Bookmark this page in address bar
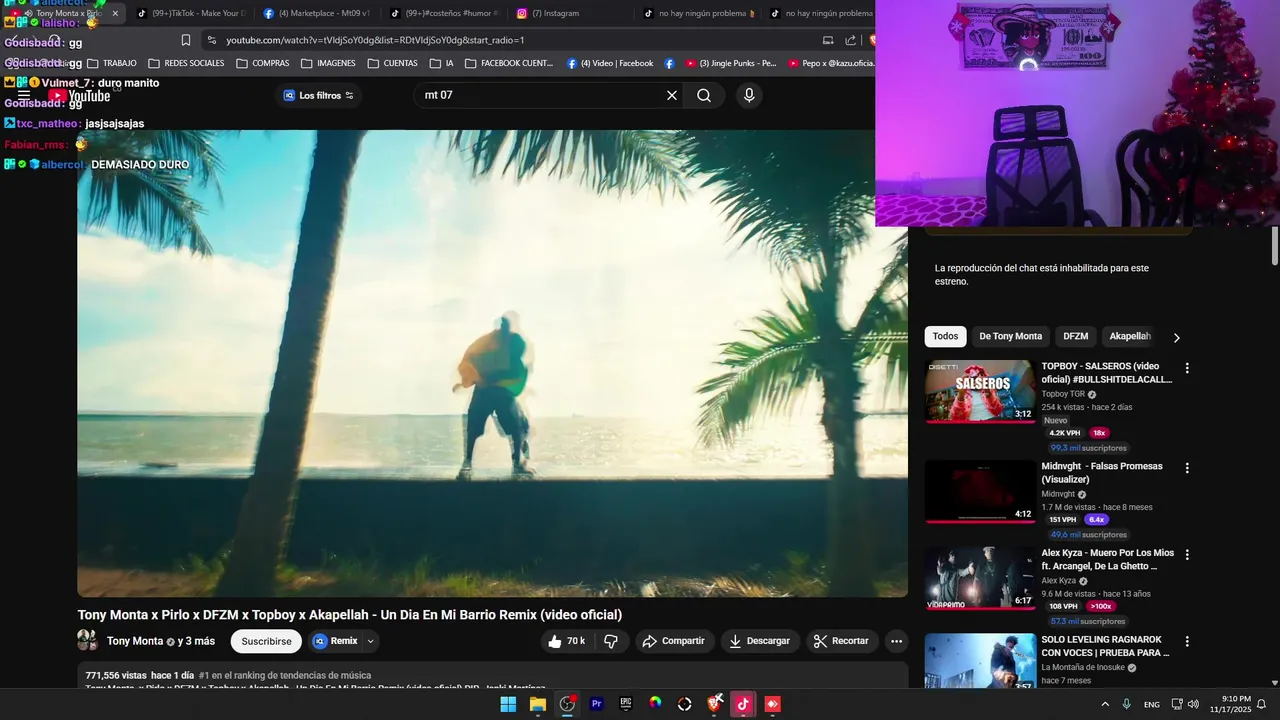This screenshot has width=1280, height=720. click(x=186, y=40)
